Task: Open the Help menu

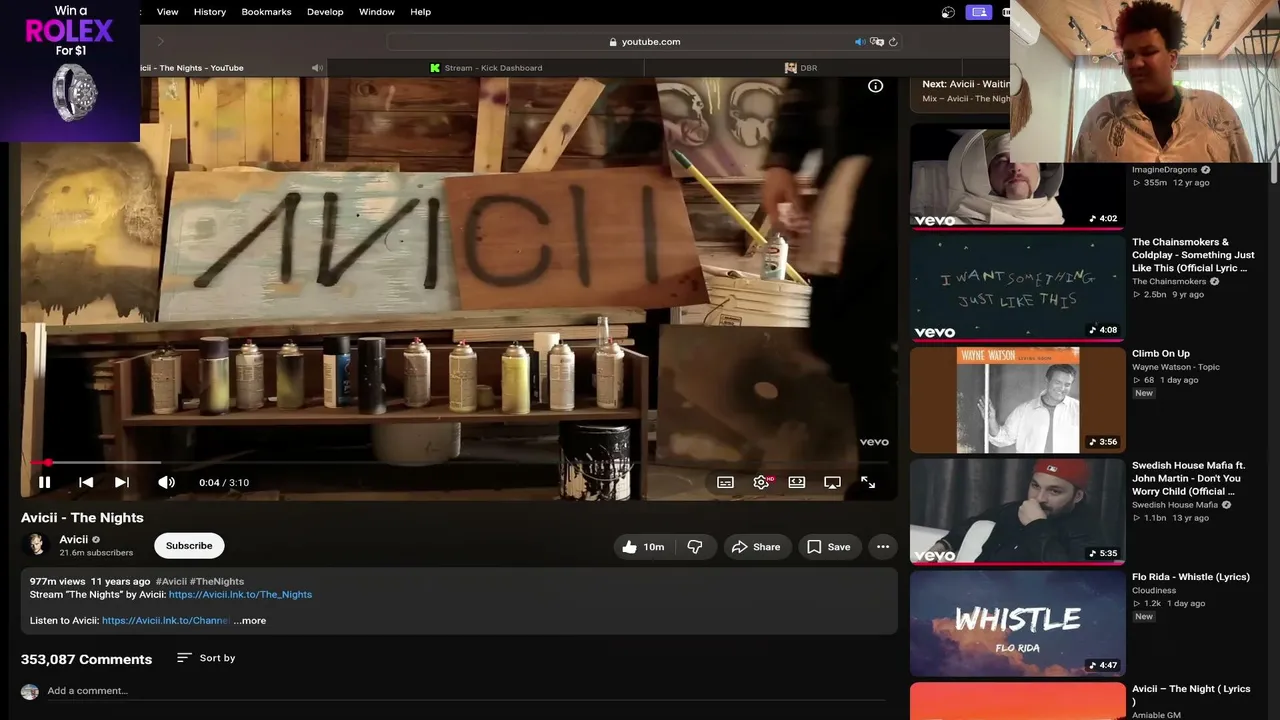Action: pyautogui.click(x=421, y=12)
